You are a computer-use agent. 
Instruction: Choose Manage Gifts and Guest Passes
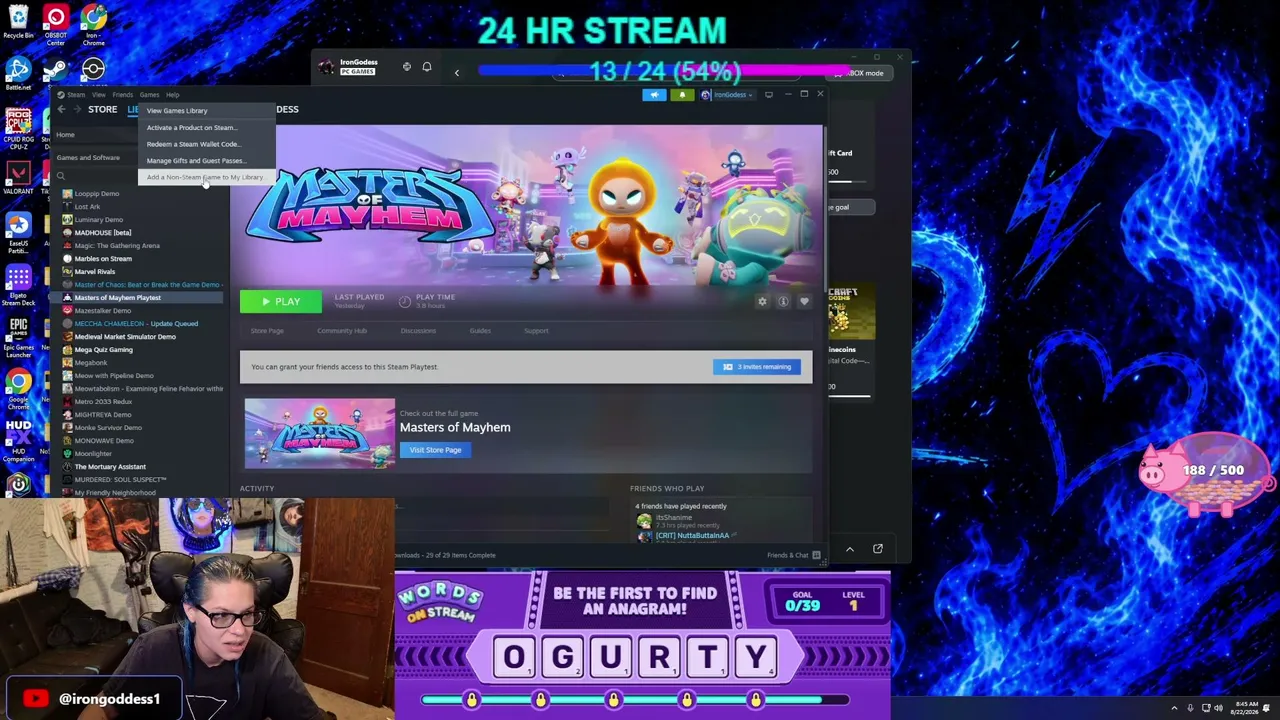pos(196,160)
